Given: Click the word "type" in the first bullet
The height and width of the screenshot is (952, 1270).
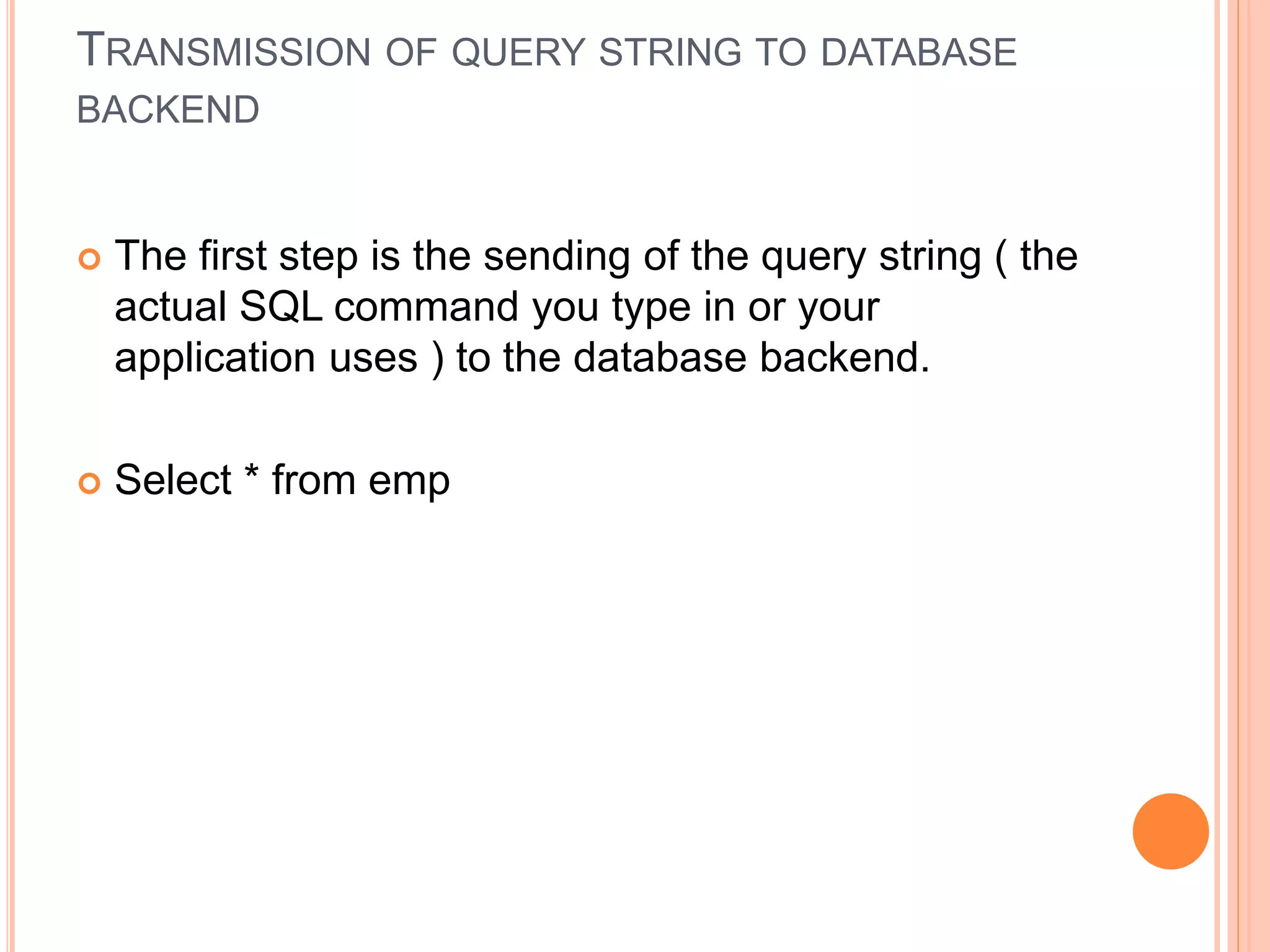Looking at the screenshot, I should 651,308.
